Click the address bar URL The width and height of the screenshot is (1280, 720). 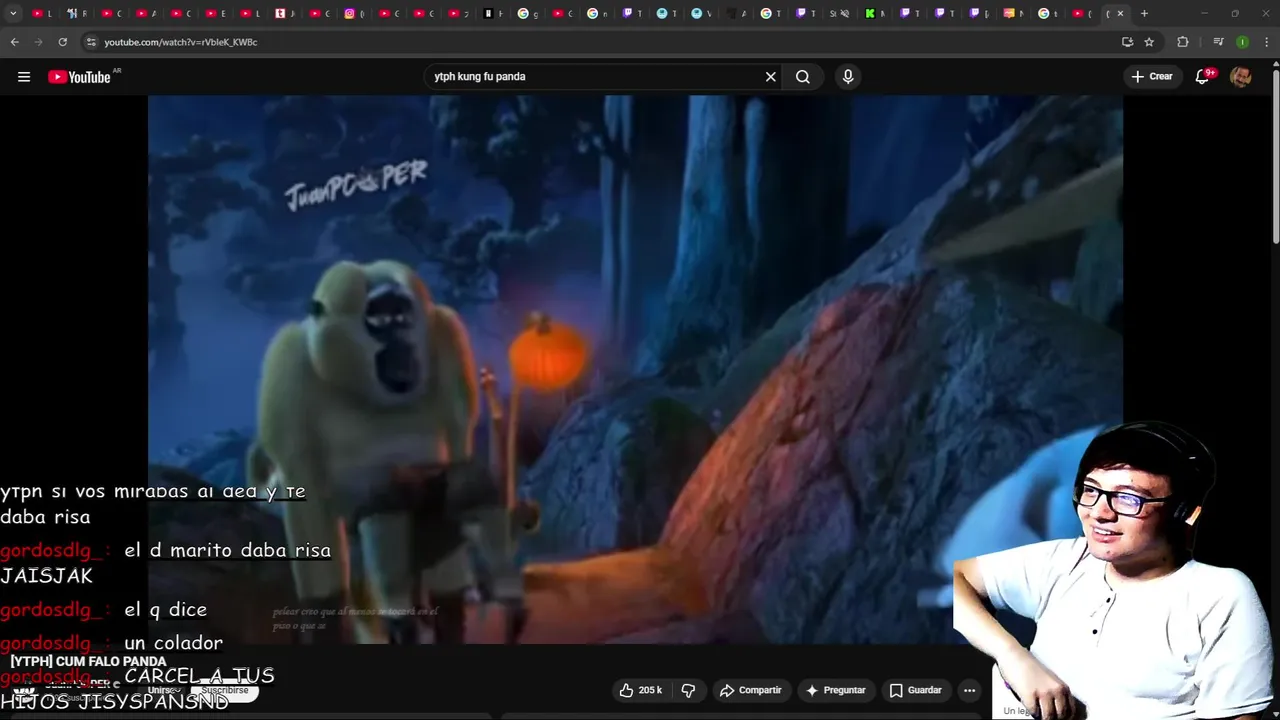[181, 42]
